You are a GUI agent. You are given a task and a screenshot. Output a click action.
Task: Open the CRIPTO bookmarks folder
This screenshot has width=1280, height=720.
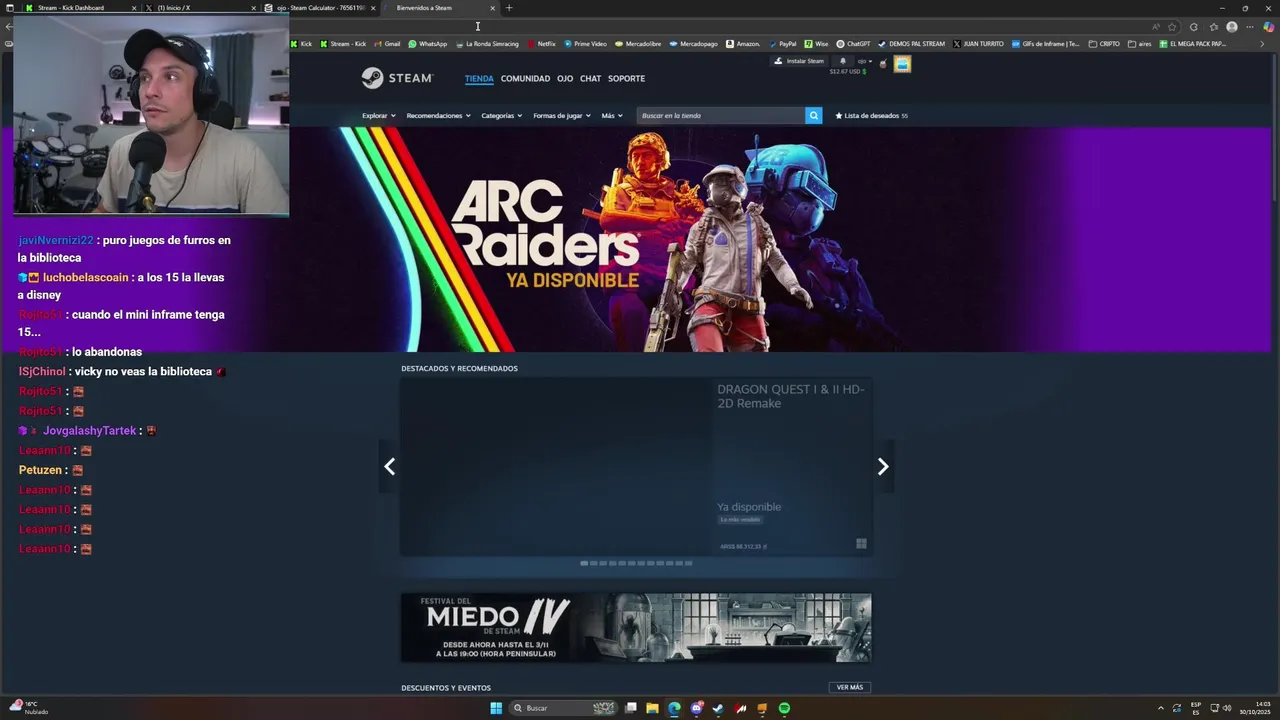(x=1104, y=44)
